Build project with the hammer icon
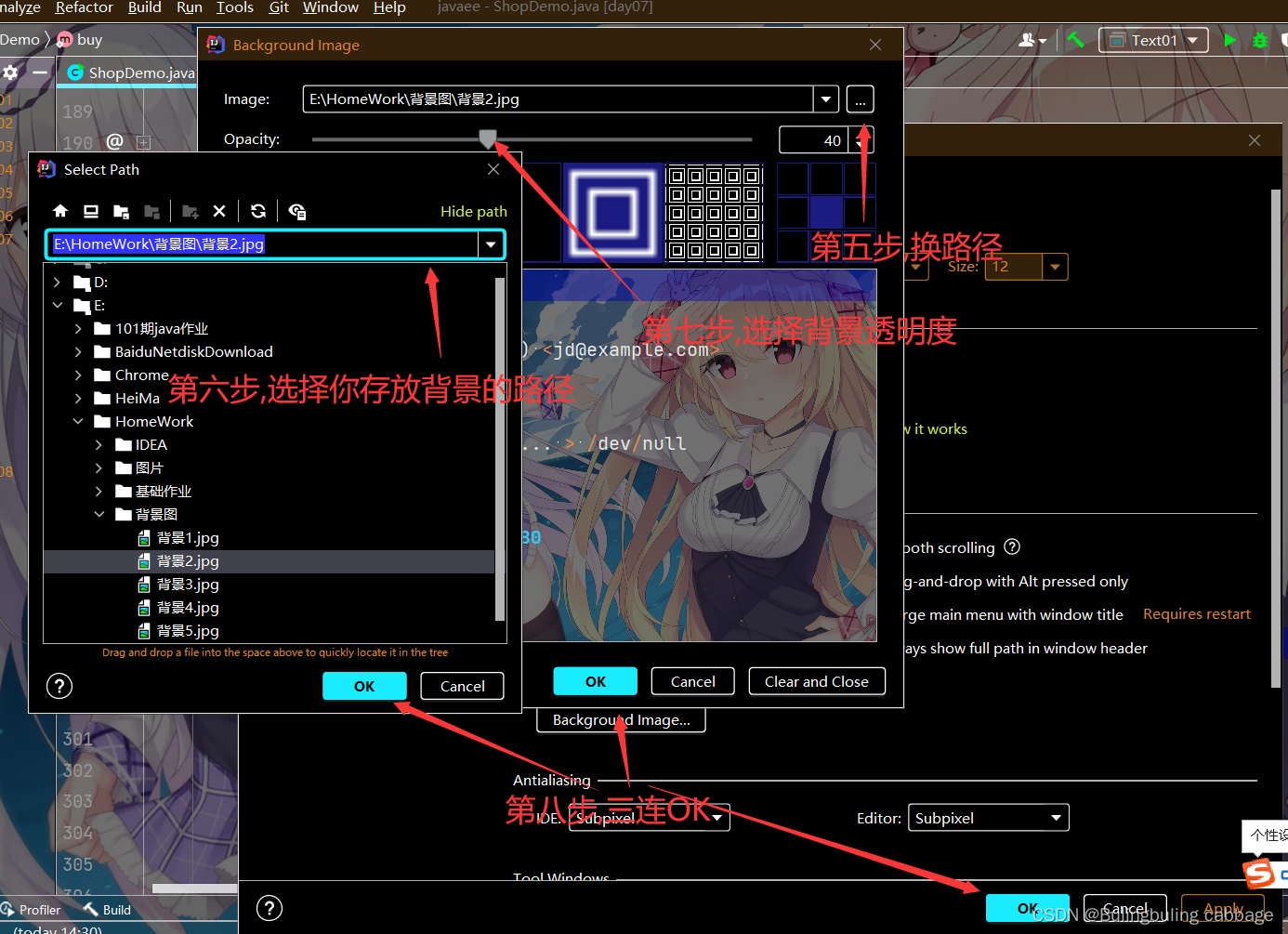The width and height of the screenshot is (1288, 934). tap(1075, 40)
